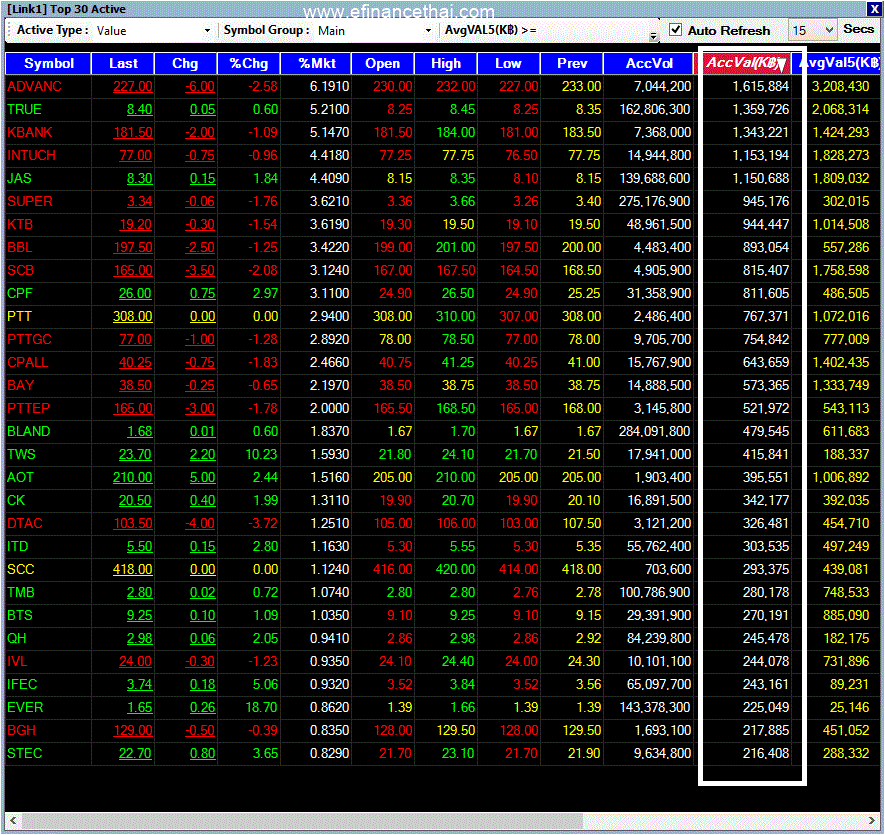Image resolution: width=885 pixels, height=835 pixels.
Task: Select the EVER symbol
Action: (x=25, y=707)
